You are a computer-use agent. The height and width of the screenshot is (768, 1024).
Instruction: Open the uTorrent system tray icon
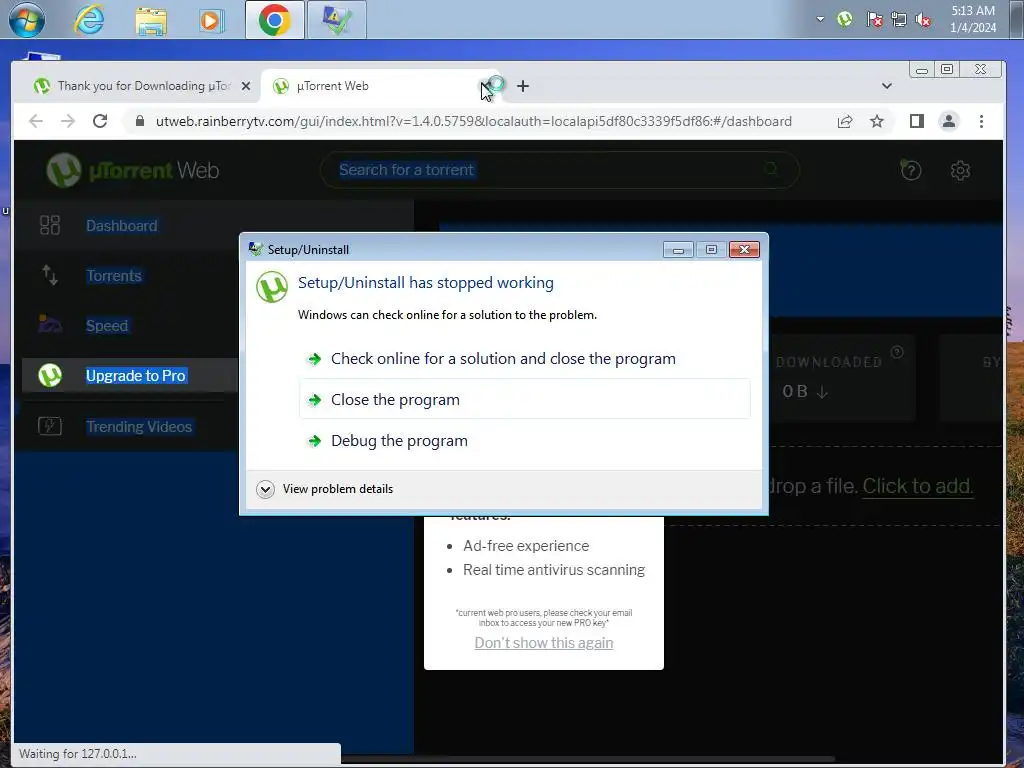coord(844,19)
